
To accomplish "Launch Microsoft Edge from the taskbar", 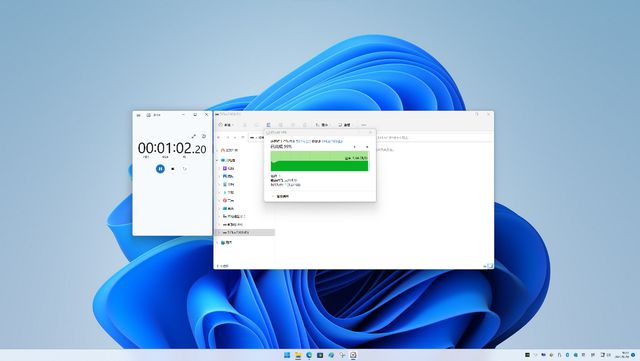I will pos(309,355).
